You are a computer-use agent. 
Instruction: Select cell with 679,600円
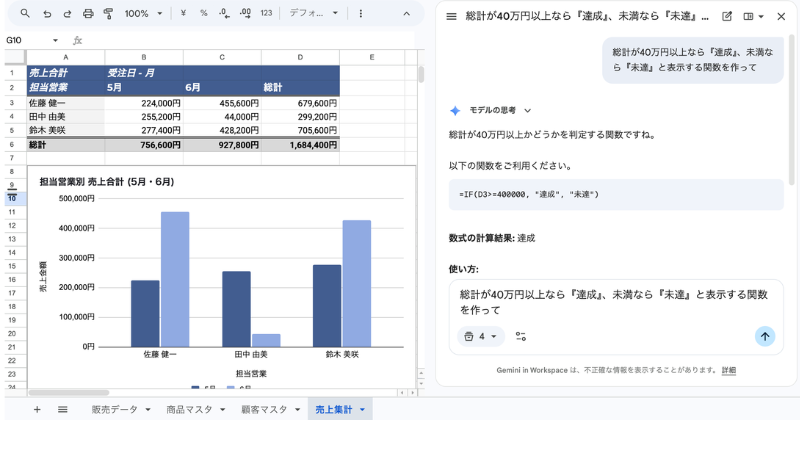tap(300, 103)
